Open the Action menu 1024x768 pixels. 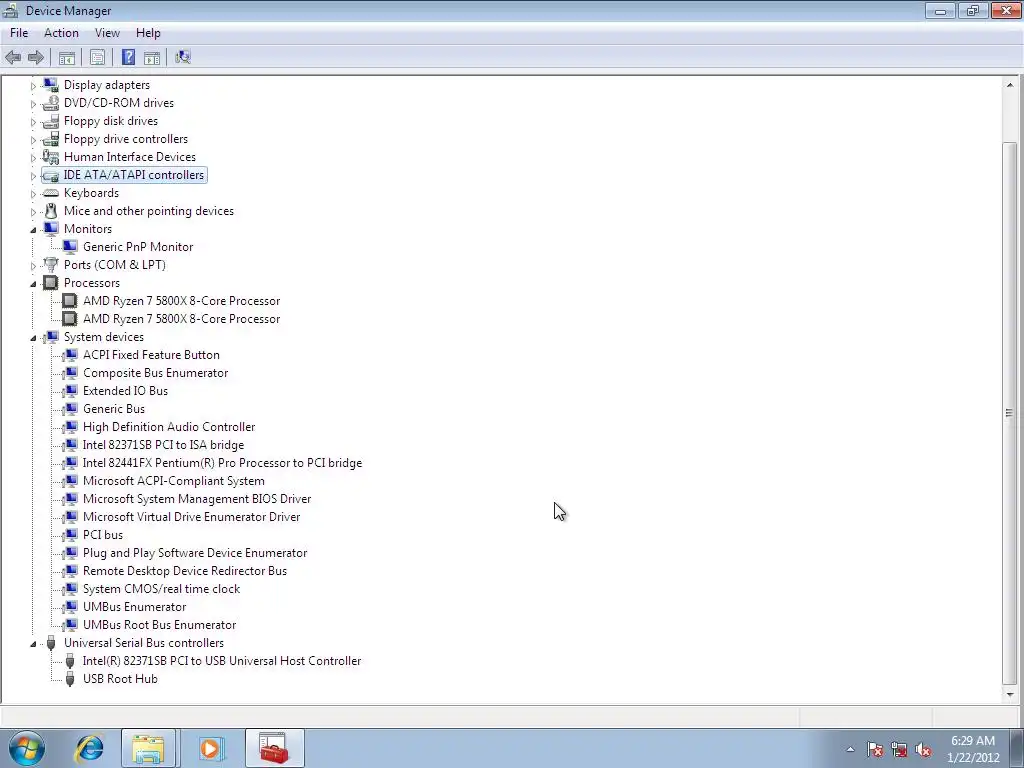(x=61, y=33)
